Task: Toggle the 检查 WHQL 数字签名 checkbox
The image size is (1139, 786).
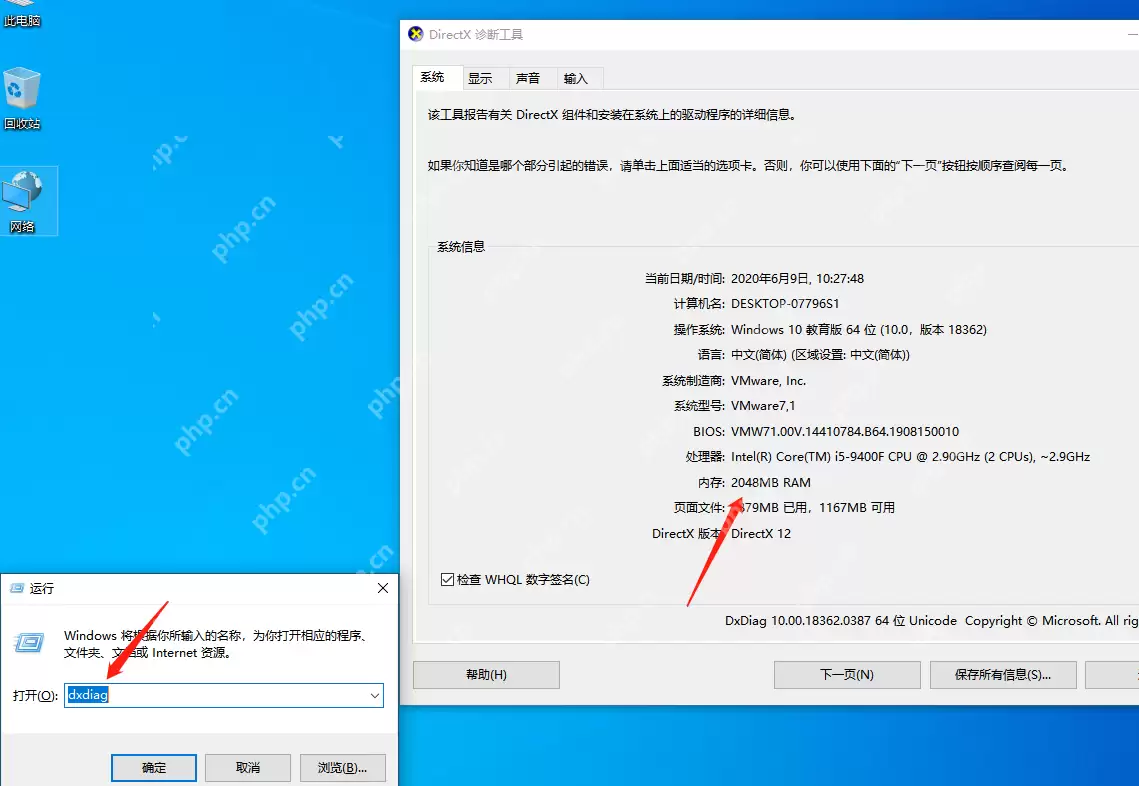Action: pyautogui.click(x=447, y=580)
